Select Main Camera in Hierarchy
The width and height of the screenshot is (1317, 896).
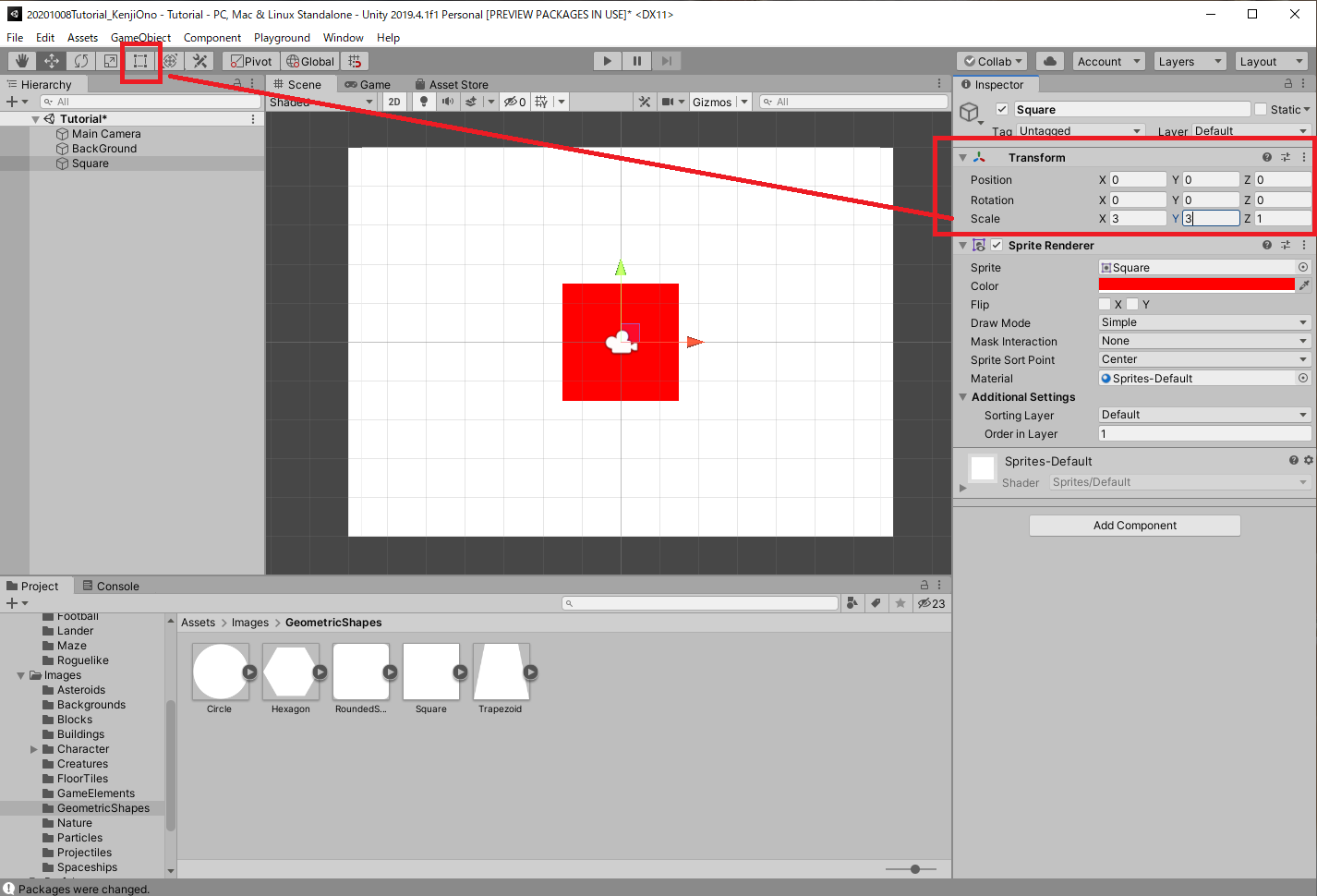[x=106, y=134]
